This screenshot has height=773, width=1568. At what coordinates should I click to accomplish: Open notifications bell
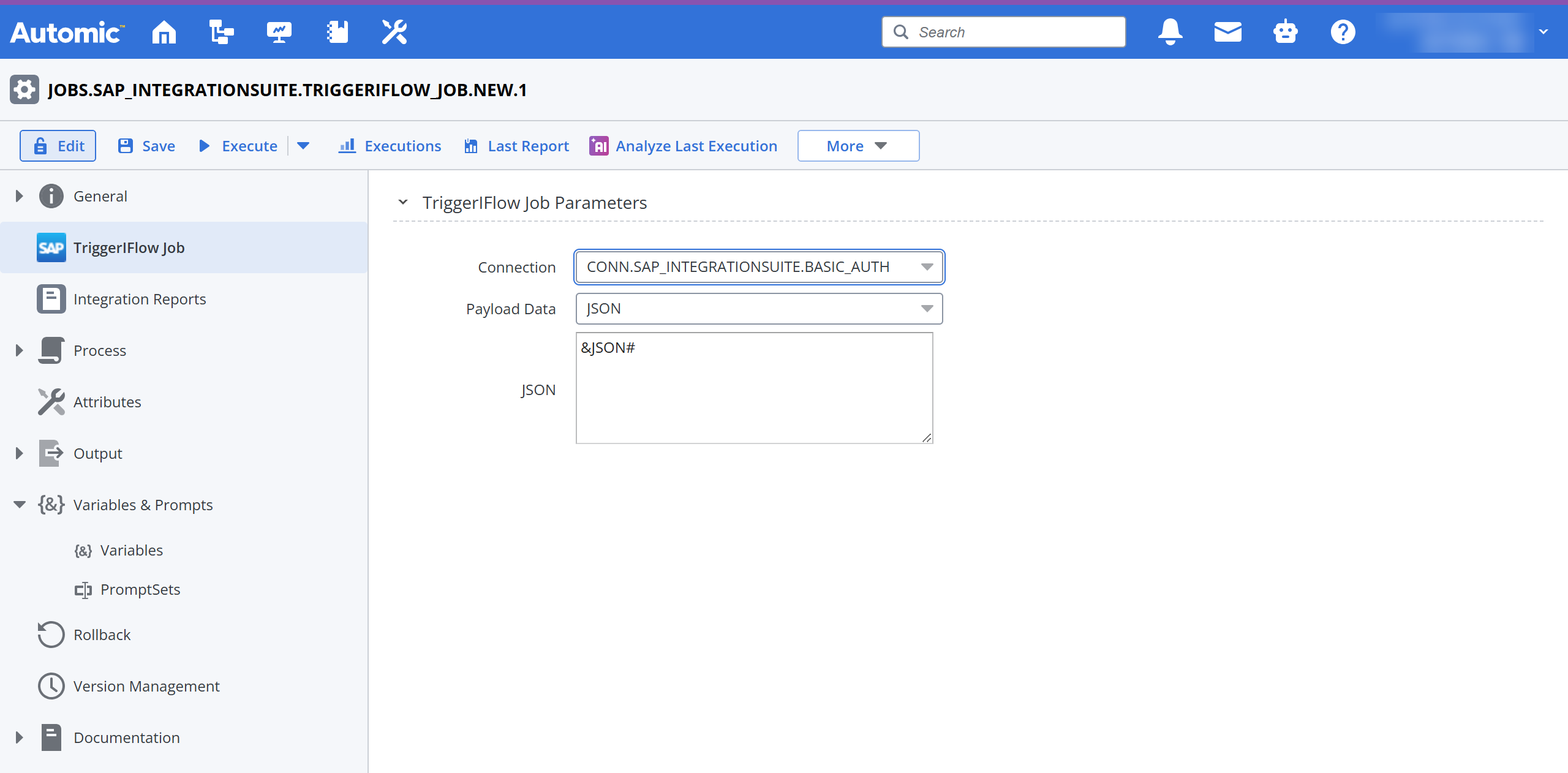(x=1170, y=32)
